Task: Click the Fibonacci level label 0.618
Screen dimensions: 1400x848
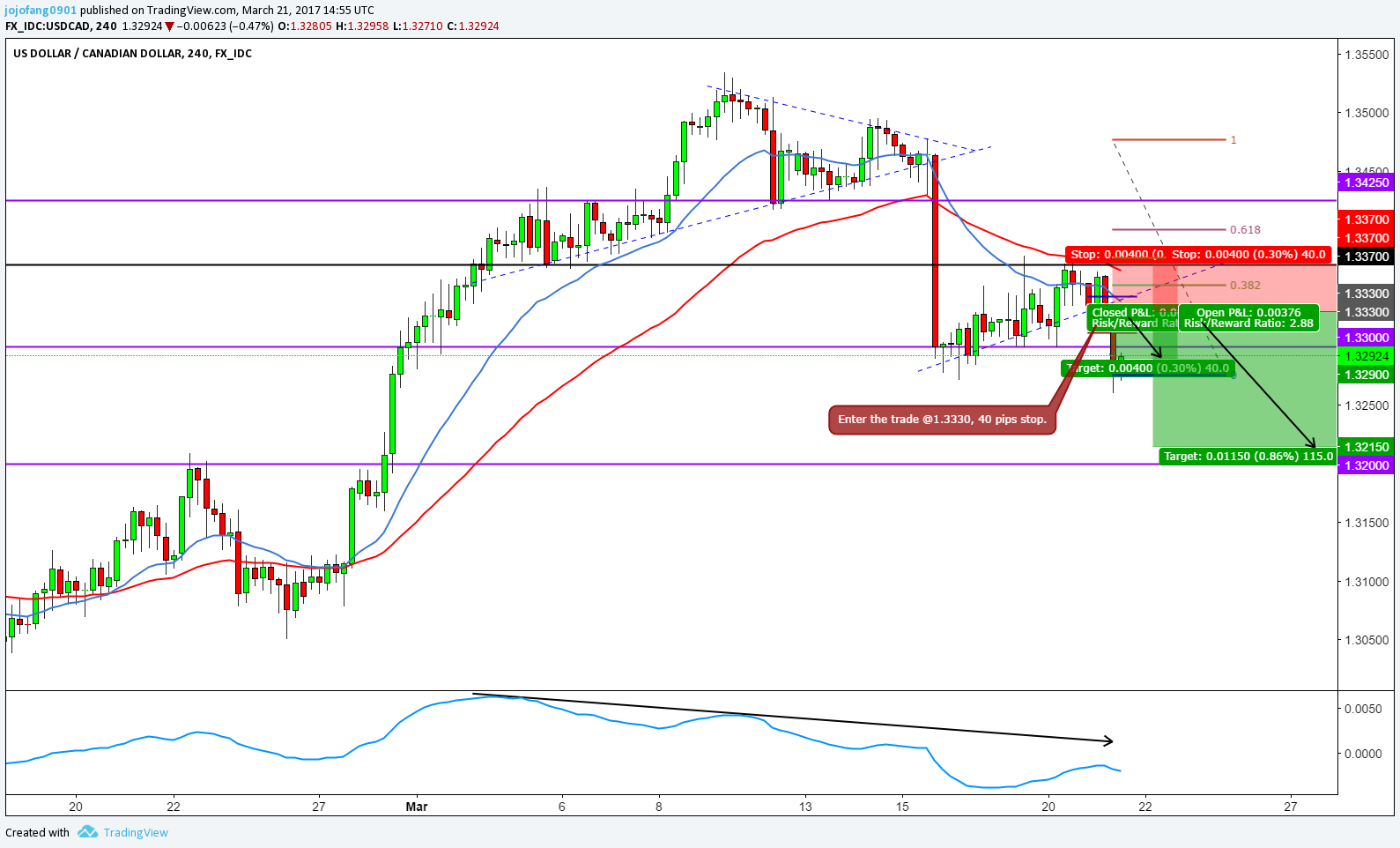Action: click(x=1245, y=229)
